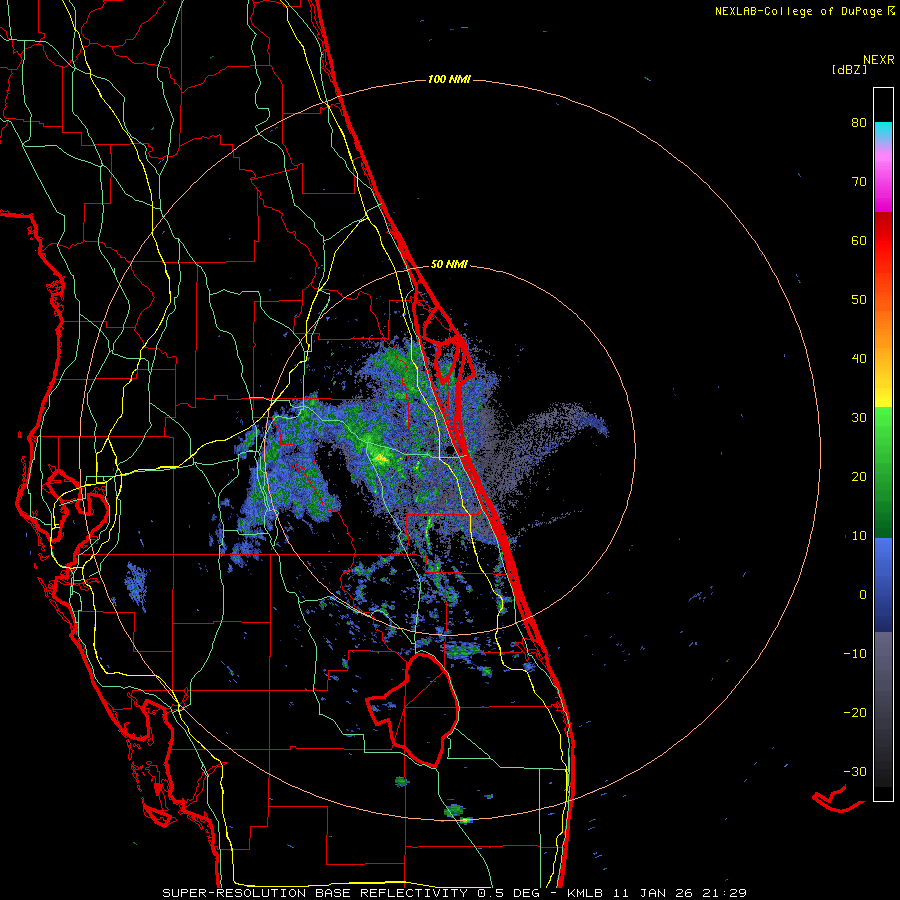Viewport: 900px width, 900px height.
Task: Select the 20 value on dBZ scale
Action: pos(859,477)
